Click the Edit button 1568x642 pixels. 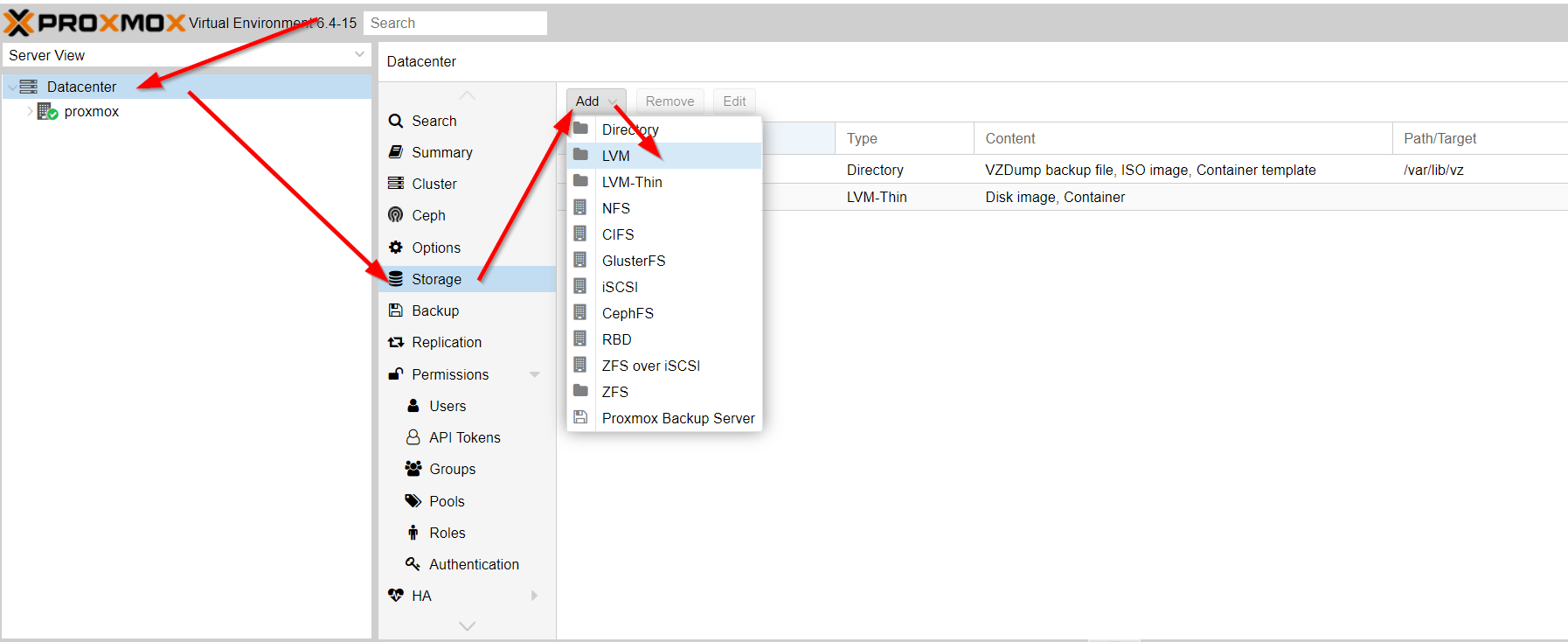coord(734,101)
